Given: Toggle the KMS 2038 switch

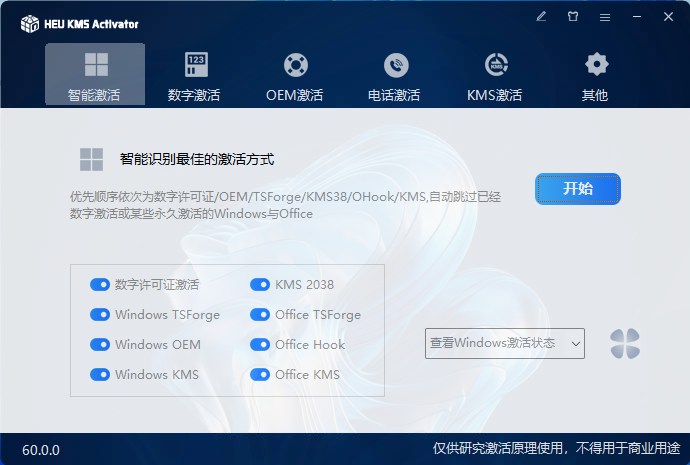Looking at the screenshot, I should pyautogui.click(x=260, y=285).
